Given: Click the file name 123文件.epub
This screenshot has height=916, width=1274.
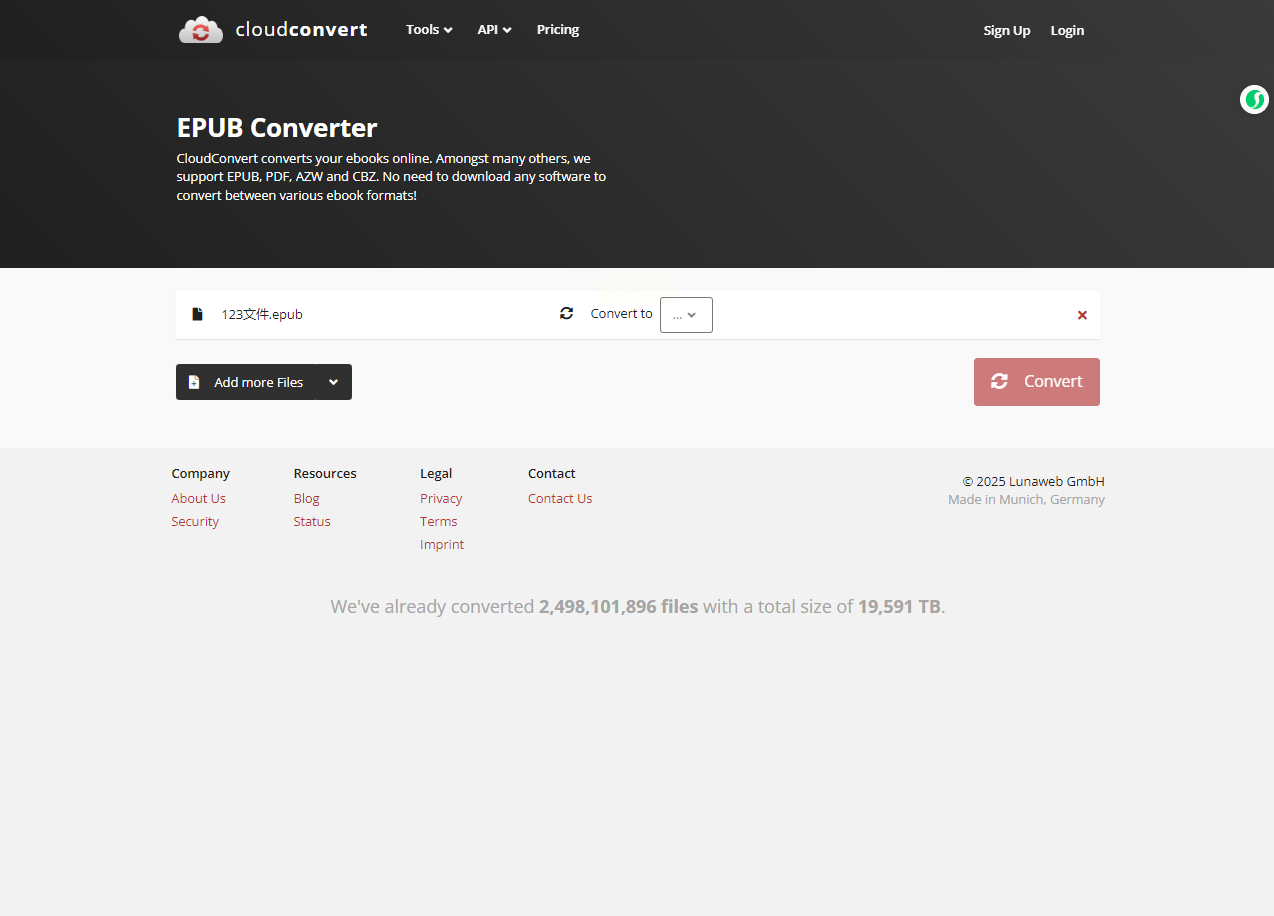Looking at the screenshot, I should coord(262,314).
